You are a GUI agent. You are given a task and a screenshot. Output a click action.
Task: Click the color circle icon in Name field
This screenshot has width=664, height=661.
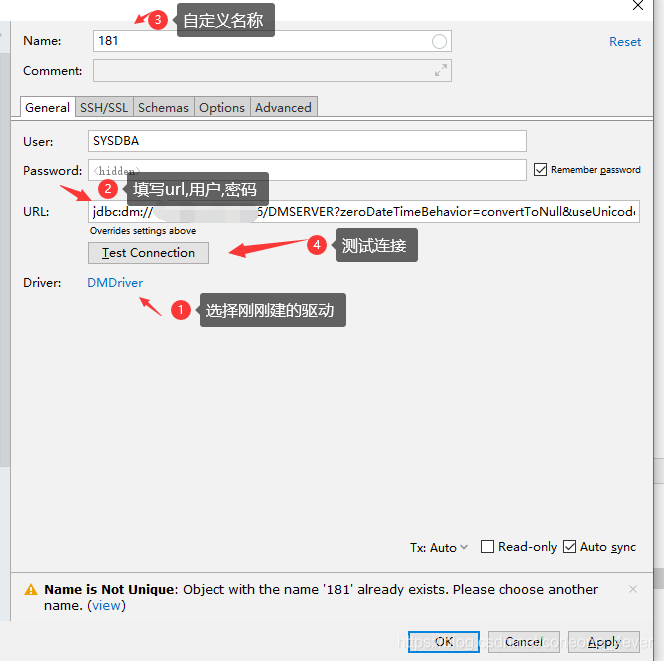pyautogui.click(x=439, y=41)
